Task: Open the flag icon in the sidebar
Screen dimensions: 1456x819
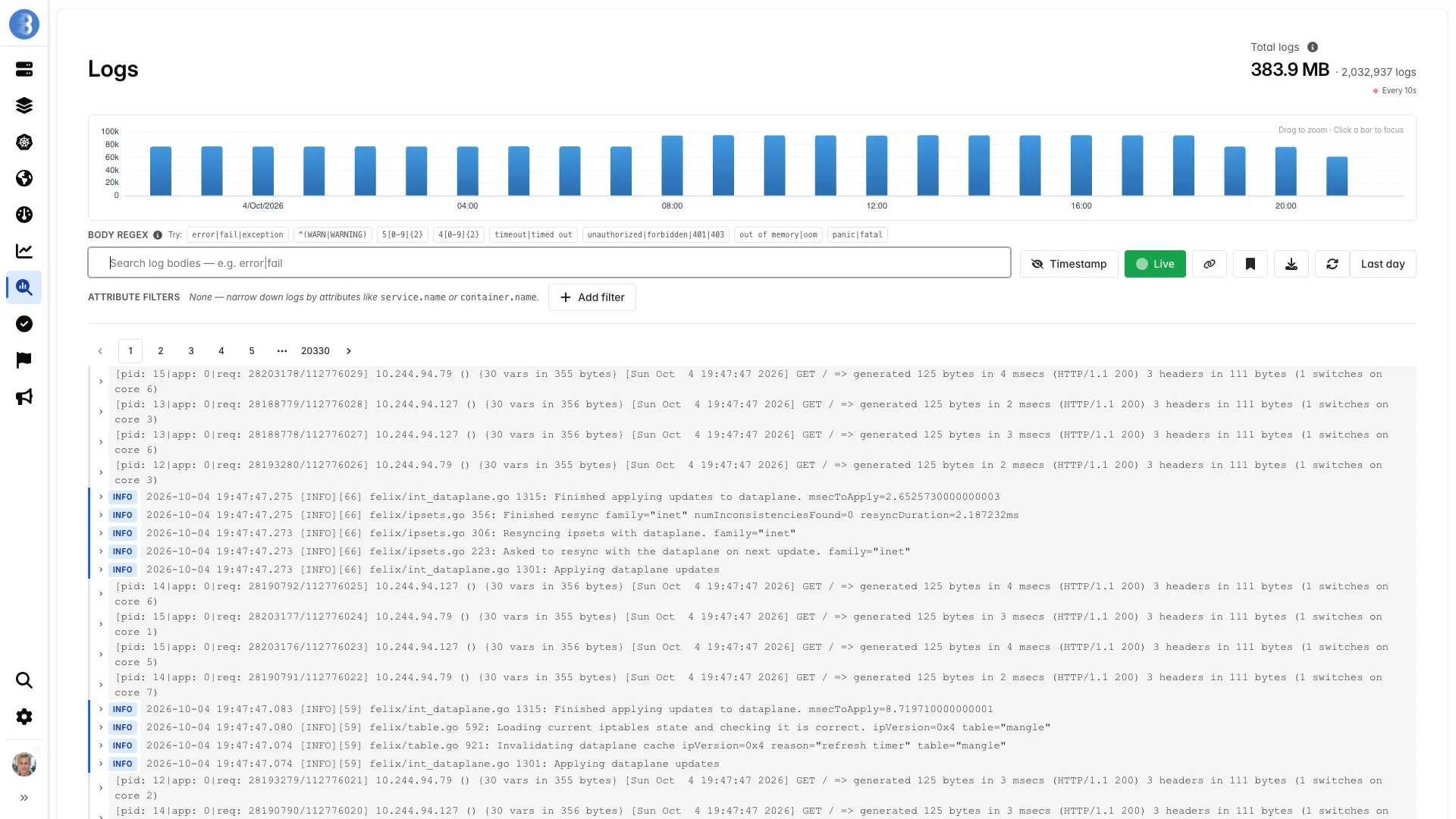Action: point(24,360)
